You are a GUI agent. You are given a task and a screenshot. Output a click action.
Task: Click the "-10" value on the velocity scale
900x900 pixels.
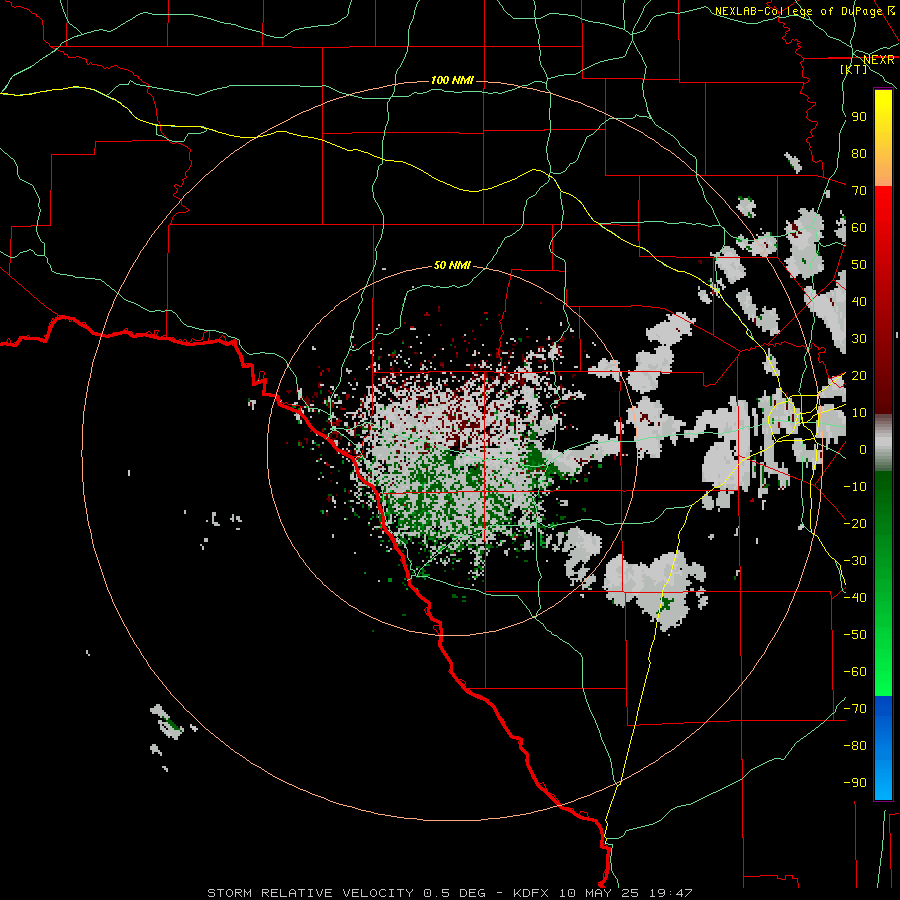855,487
